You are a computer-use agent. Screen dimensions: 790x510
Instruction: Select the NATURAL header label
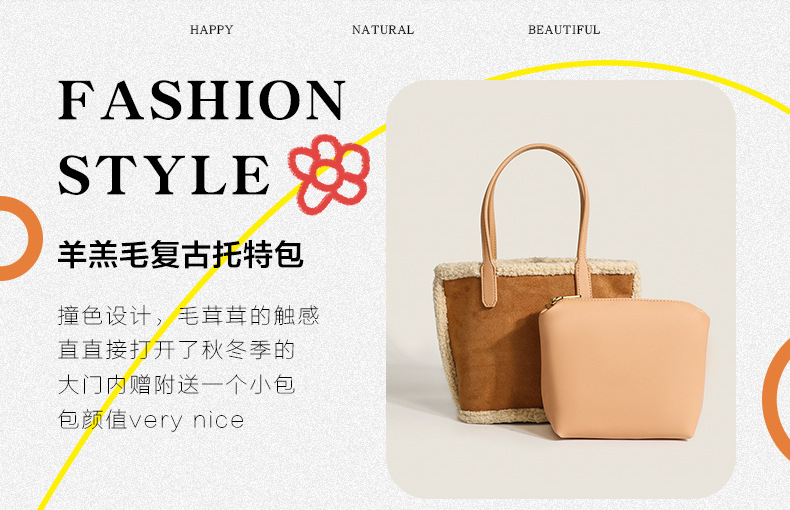383,30
